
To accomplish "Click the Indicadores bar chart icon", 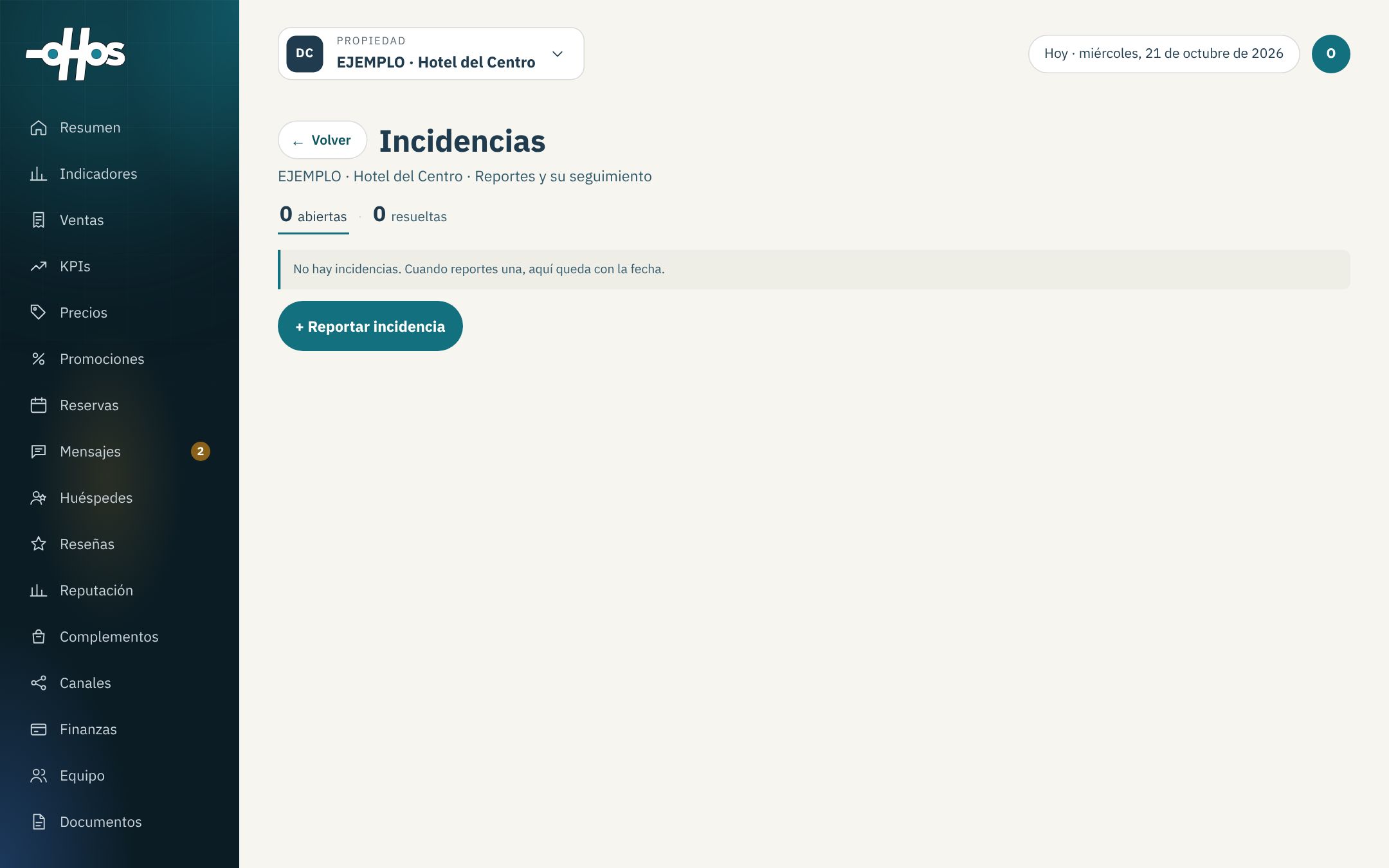I will pos(39,174).
